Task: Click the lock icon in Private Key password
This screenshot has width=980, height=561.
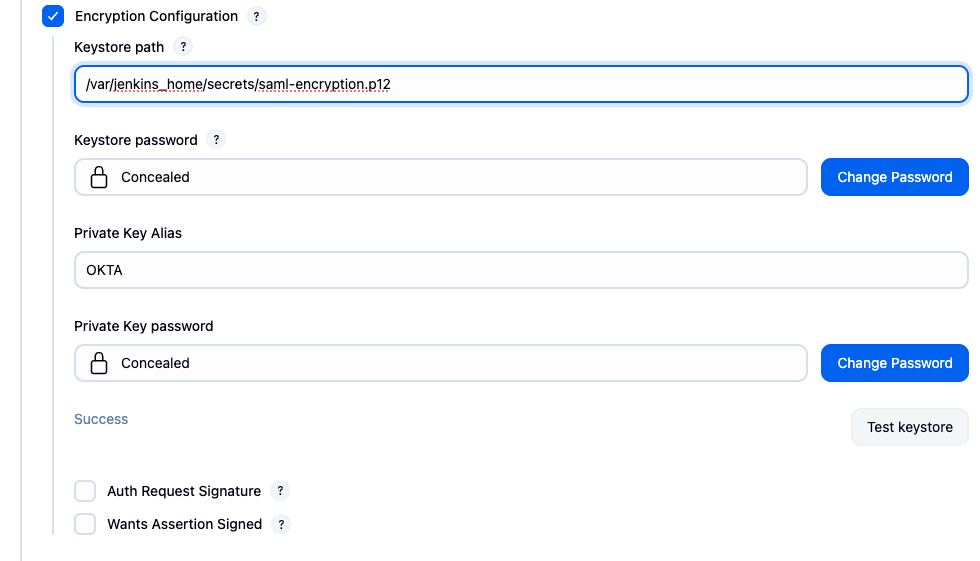Action: click(99, 363)
